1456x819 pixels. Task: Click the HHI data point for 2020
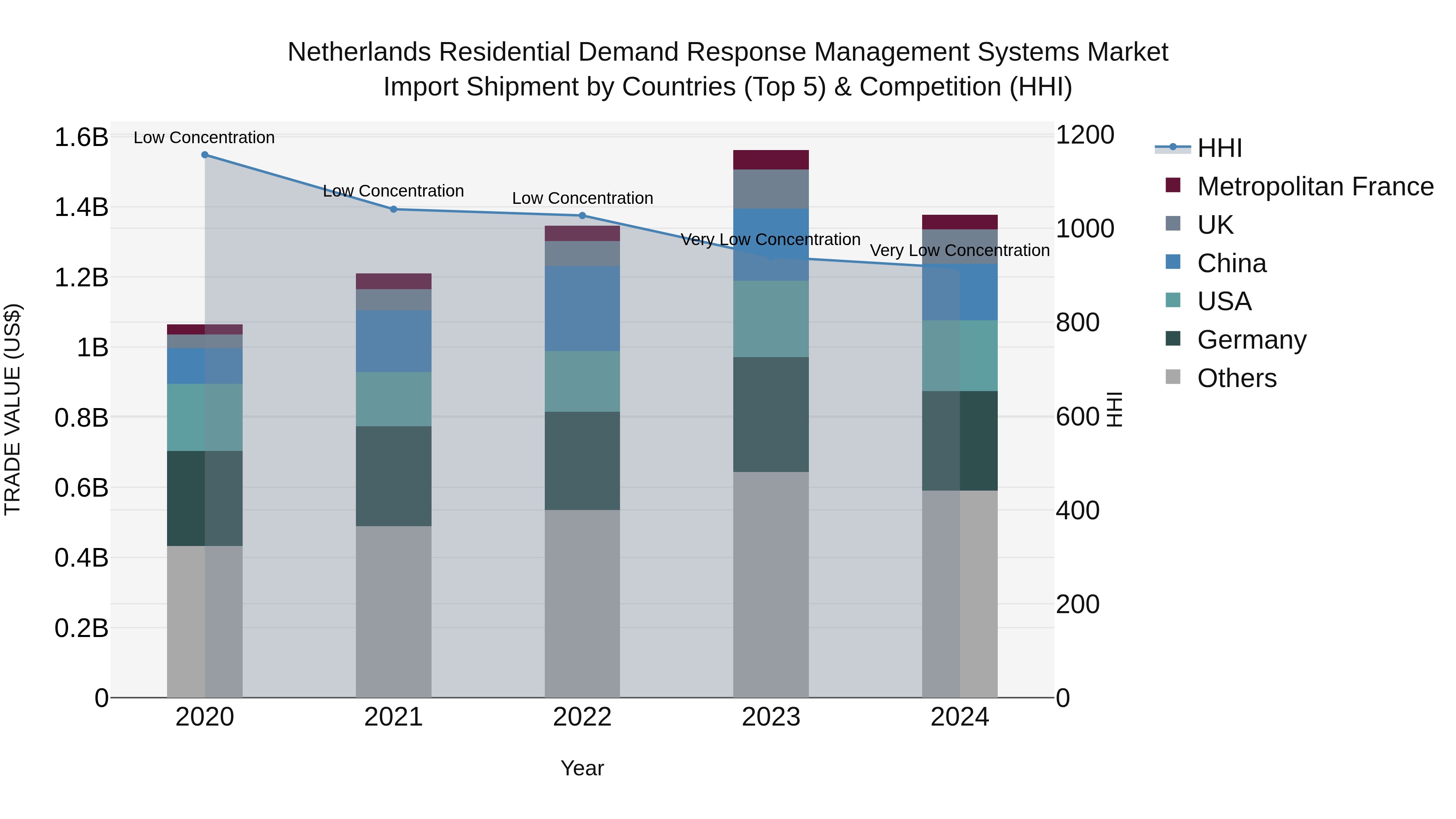pos(205,155)
